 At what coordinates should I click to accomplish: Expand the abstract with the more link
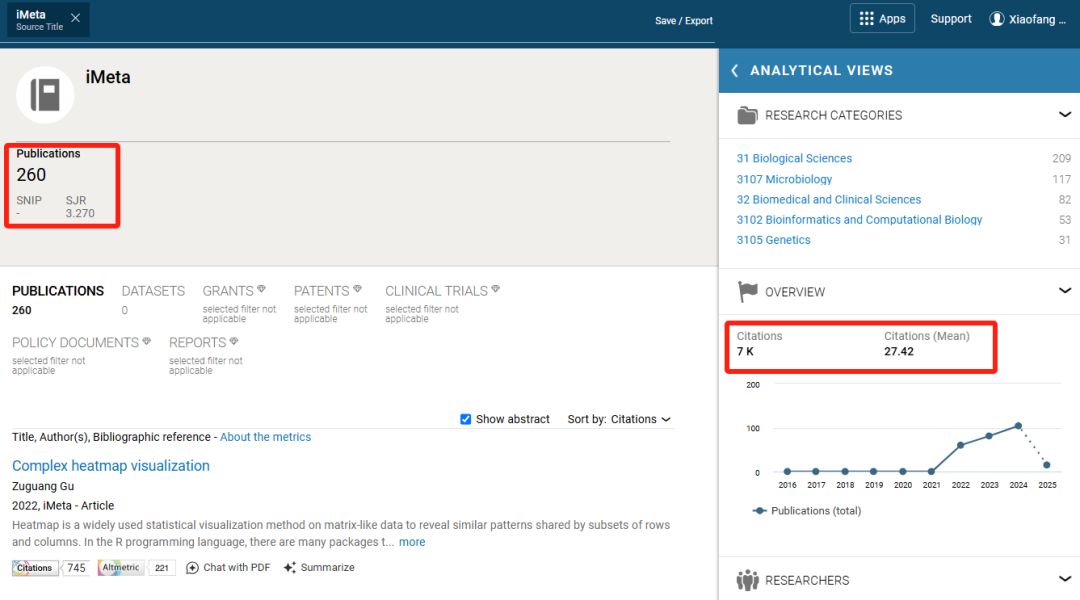[x=412, y=542]
